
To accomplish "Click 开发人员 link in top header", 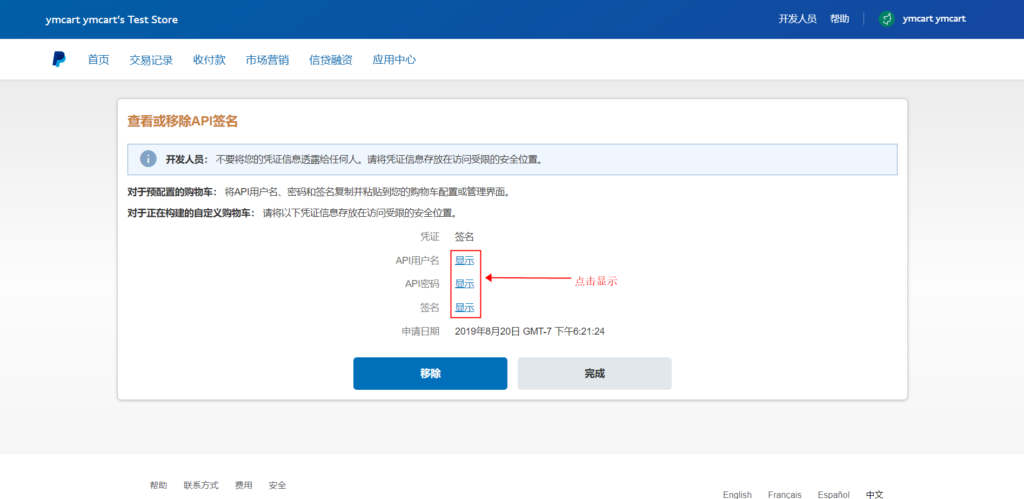I will coord(797,19).
